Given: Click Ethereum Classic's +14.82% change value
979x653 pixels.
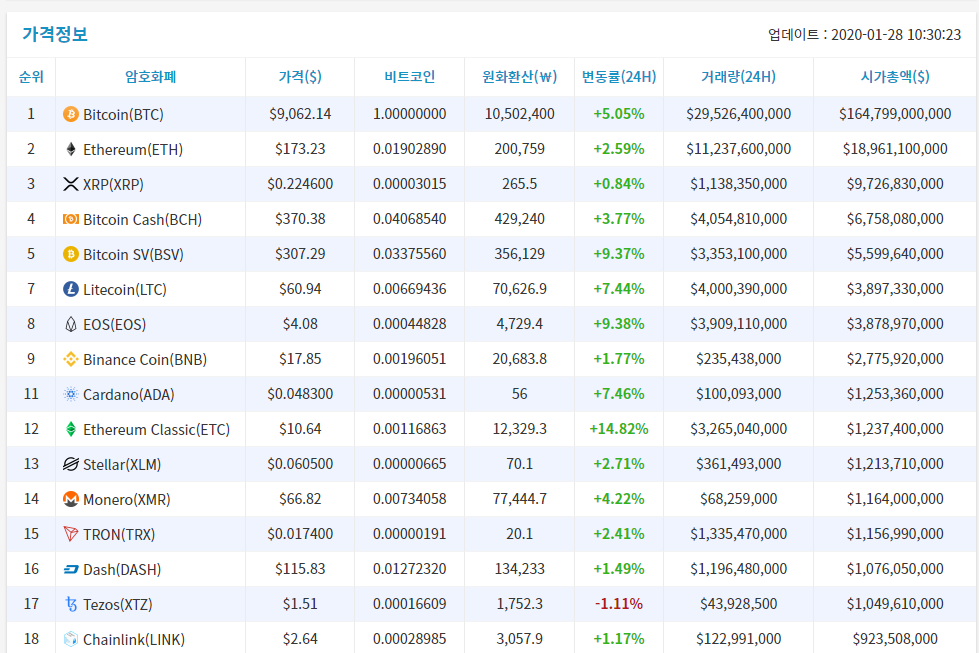Looking at the screenshot, I should (619, 428).
